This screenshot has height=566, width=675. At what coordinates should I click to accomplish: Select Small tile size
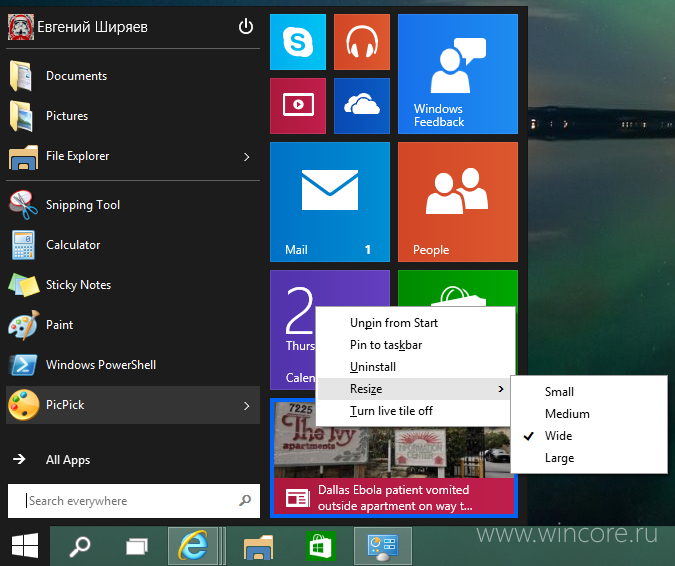click(589, 392)
